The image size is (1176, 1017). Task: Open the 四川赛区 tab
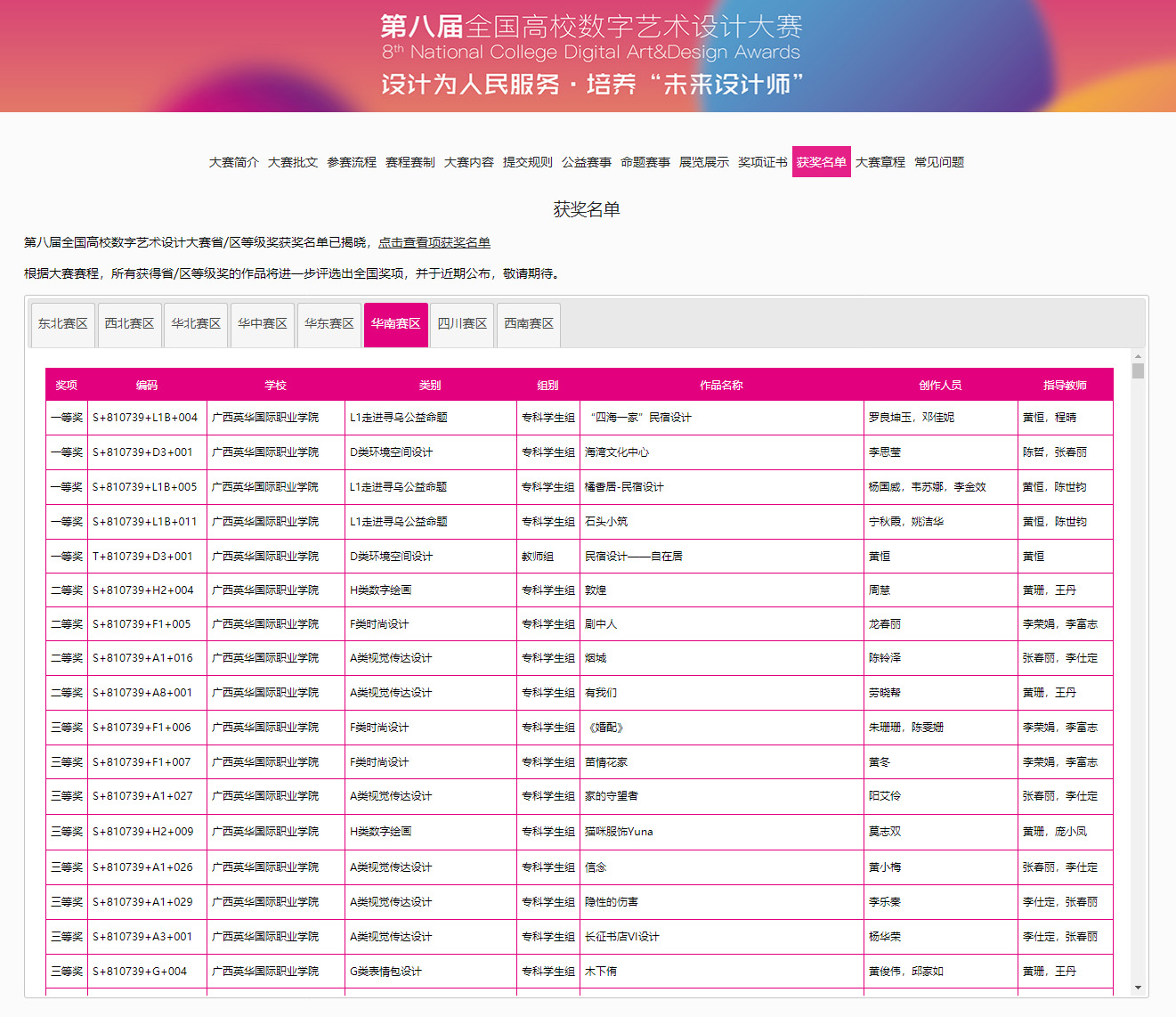coord(462,324)
